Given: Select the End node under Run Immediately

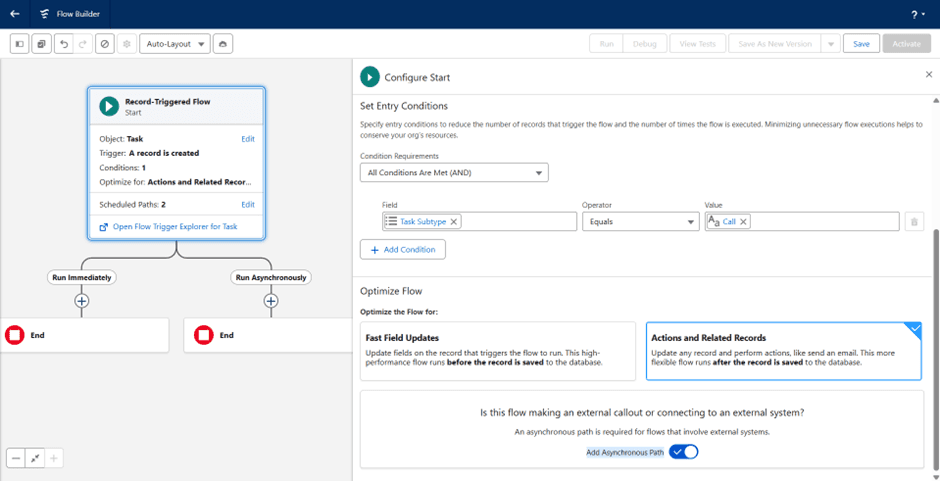Looking at the screenshot, I should (84, 335).
